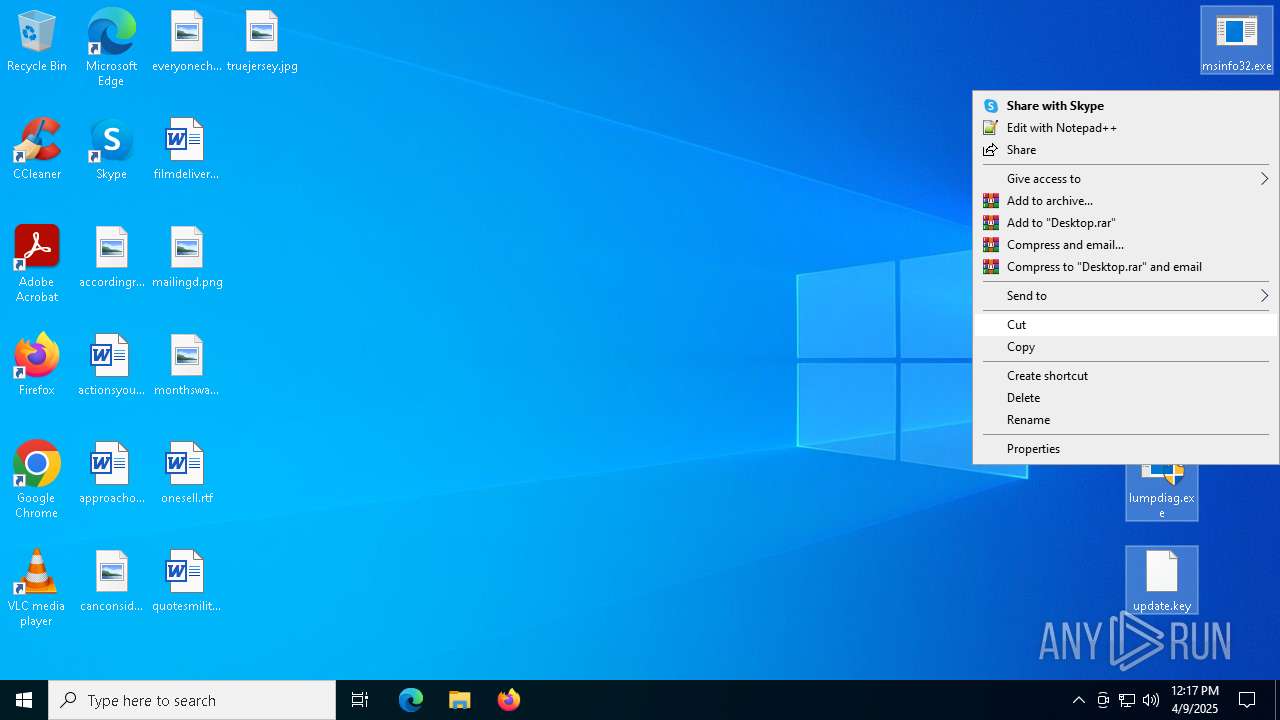
Task: Select the Skype desktop shortcut
Action: 111,150
